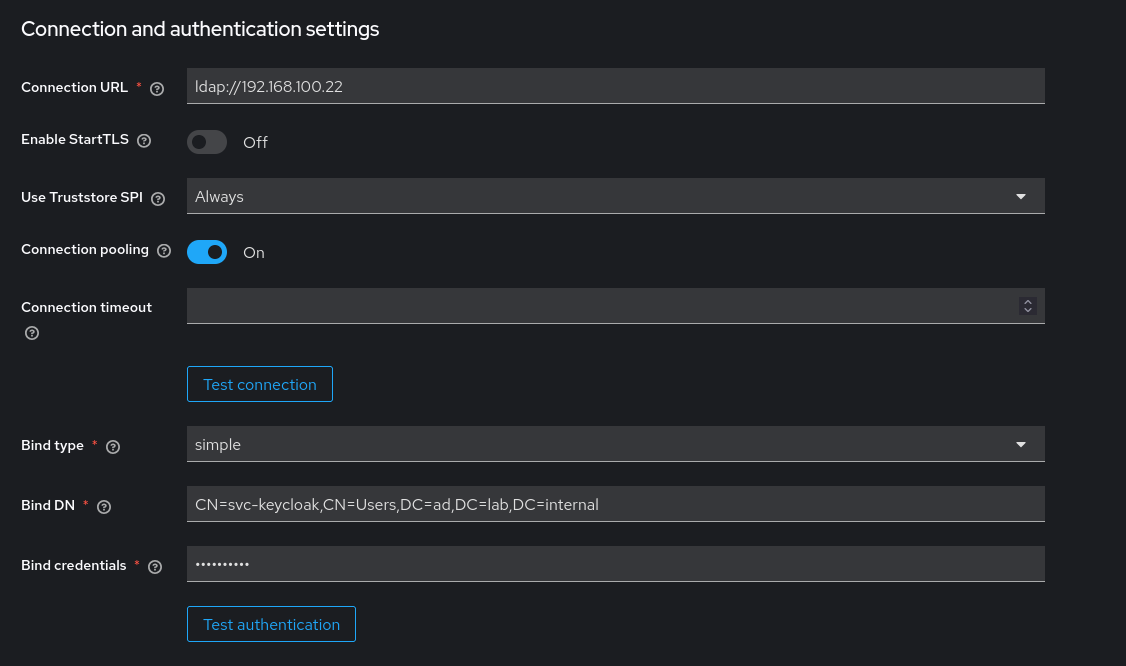Viewport: 1126px width, 666px height.
Task: Click Connection and authentication settings heading
Action: (200, 29)
